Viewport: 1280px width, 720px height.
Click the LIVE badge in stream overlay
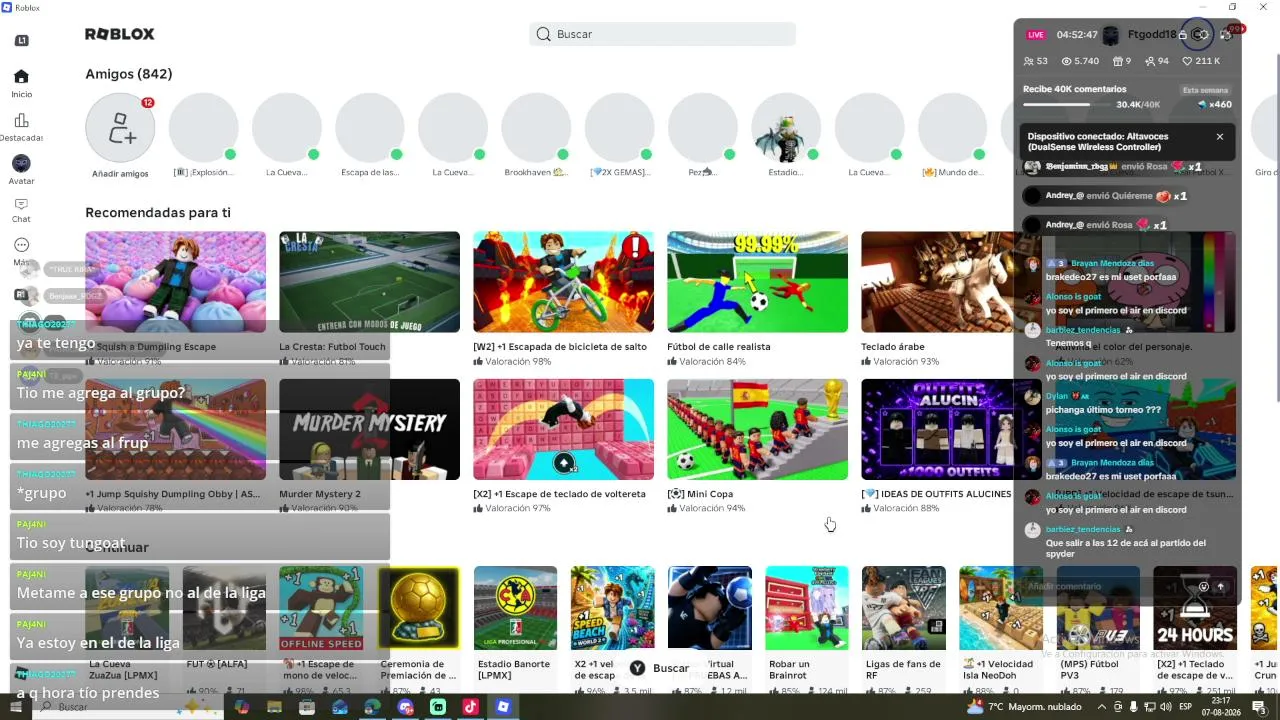(1036, 35)
